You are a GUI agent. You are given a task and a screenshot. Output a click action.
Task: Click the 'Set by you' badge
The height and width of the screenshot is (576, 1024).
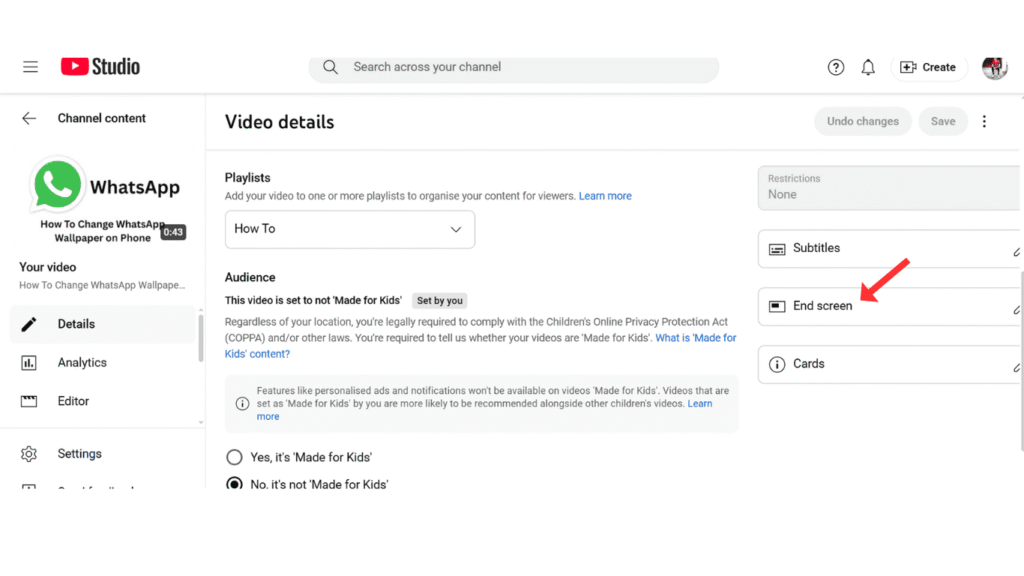[440, 301]
